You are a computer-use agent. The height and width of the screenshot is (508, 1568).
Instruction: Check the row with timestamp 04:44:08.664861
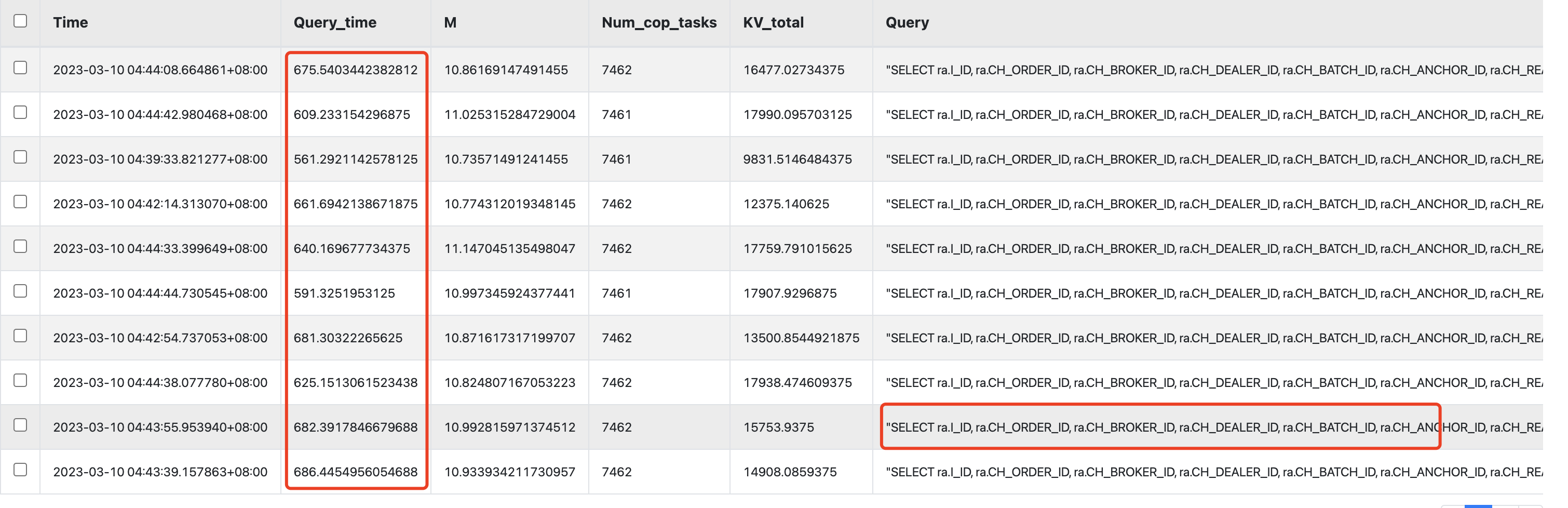[20, 68]
